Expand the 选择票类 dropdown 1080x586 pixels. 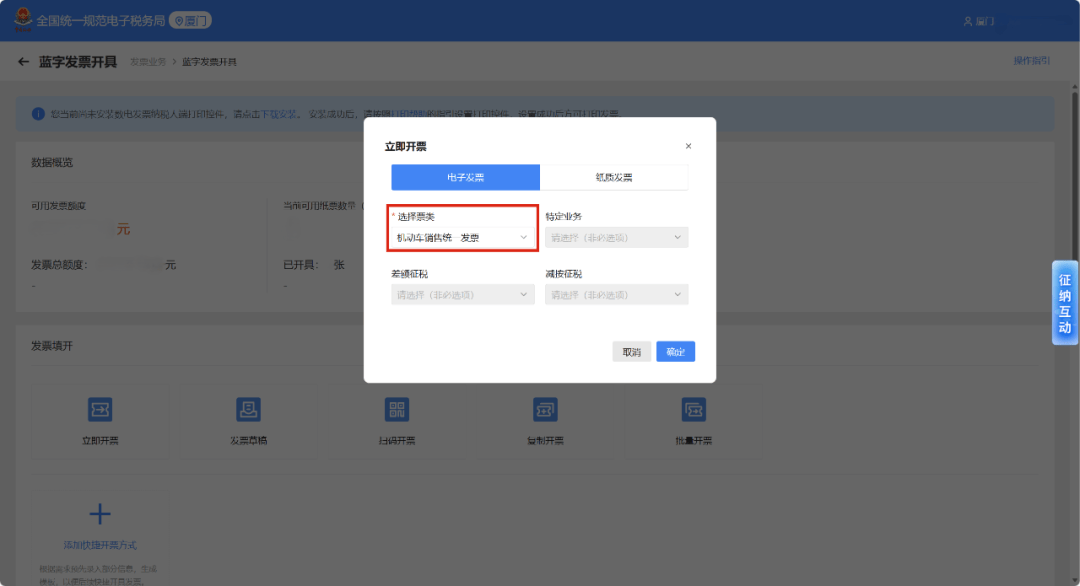point(462,238)
